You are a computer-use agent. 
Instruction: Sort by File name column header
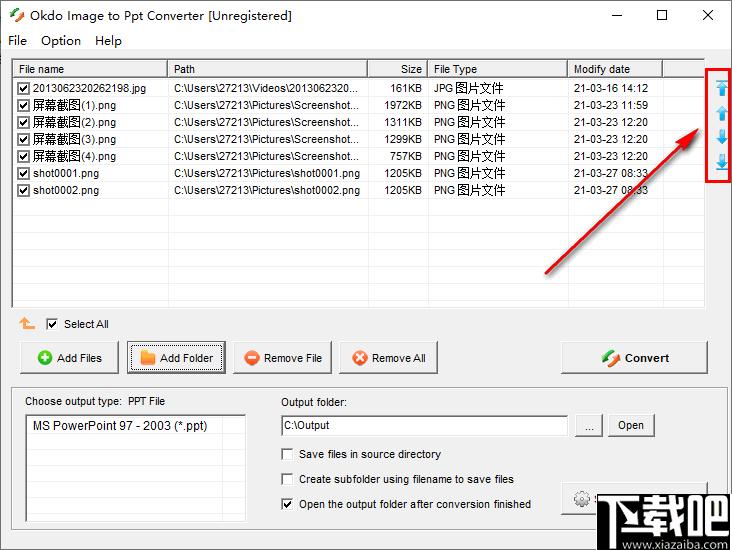point(90,69)
